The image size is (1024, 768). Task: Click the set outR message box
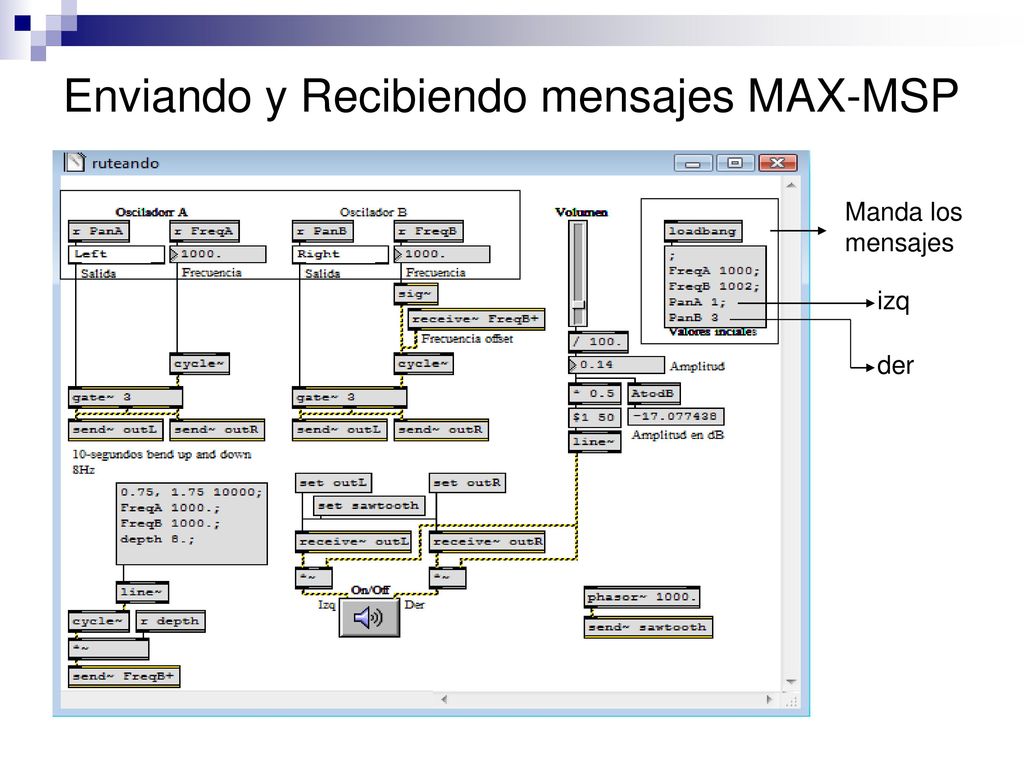(468, 483)
